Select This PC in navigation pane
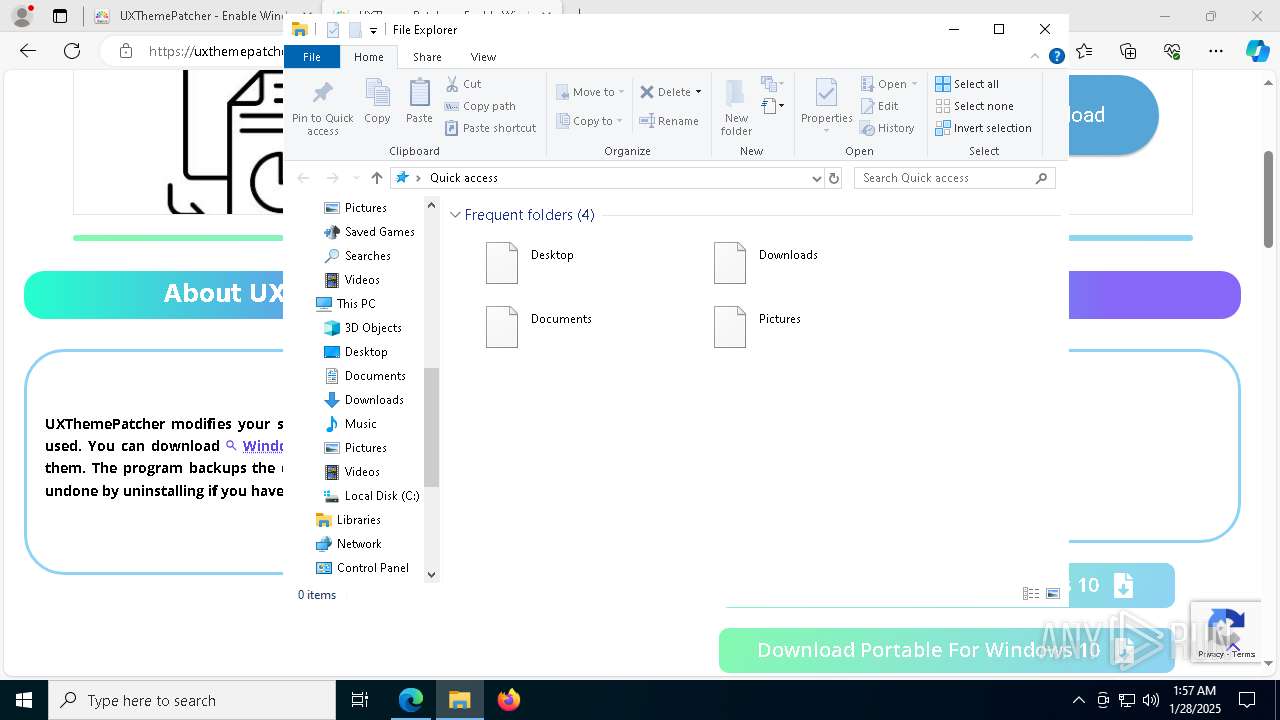Viewport: 1280px width, 720px height. 346,304
